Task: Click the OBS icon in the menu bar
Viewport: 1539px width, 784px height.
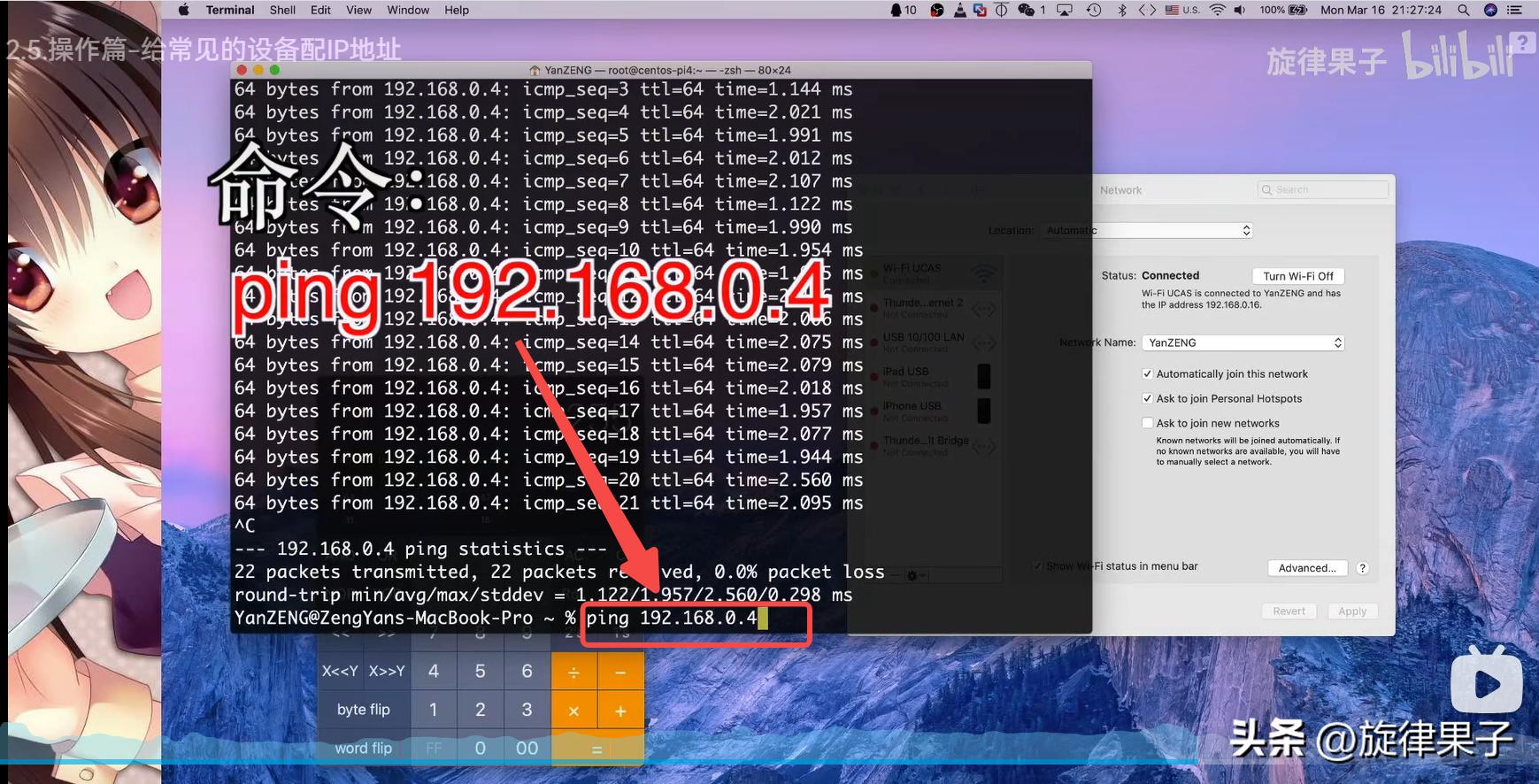Action: (x=937, y=10)
